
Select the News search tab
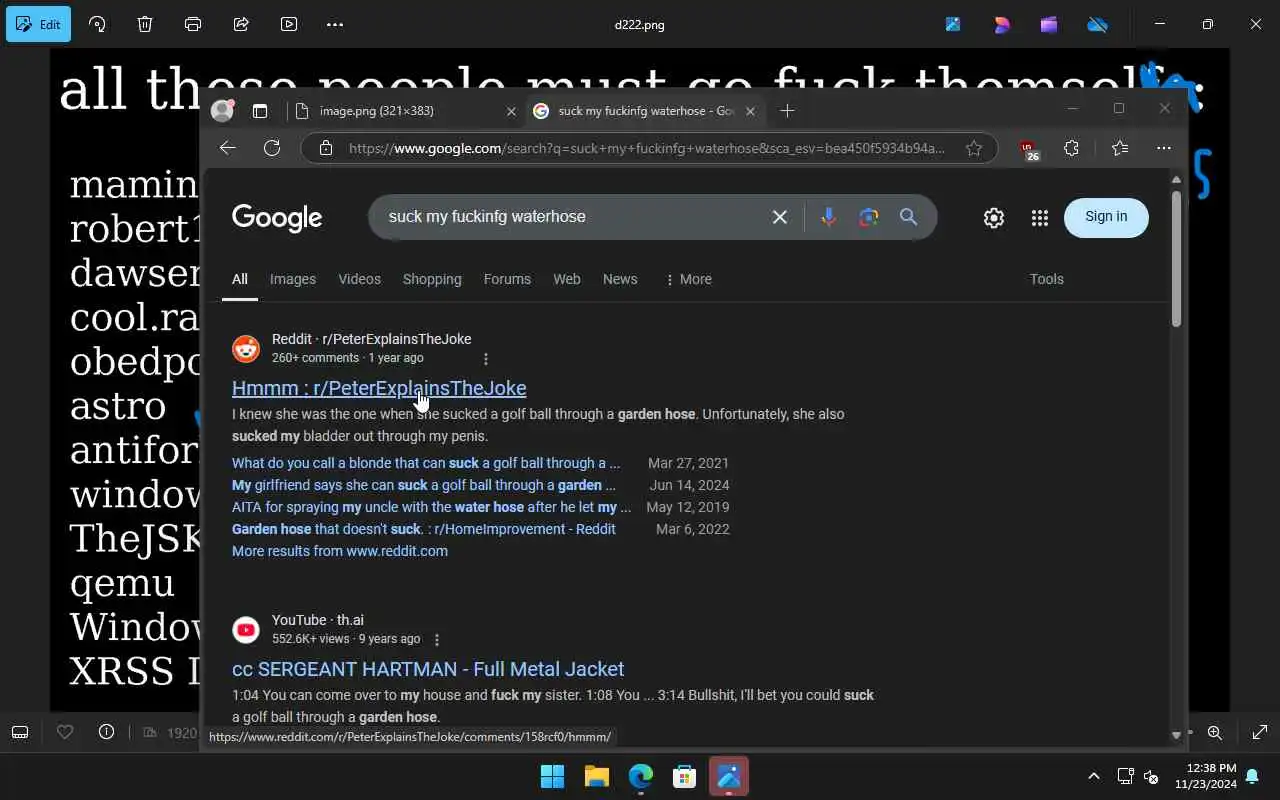pos(620,279)
